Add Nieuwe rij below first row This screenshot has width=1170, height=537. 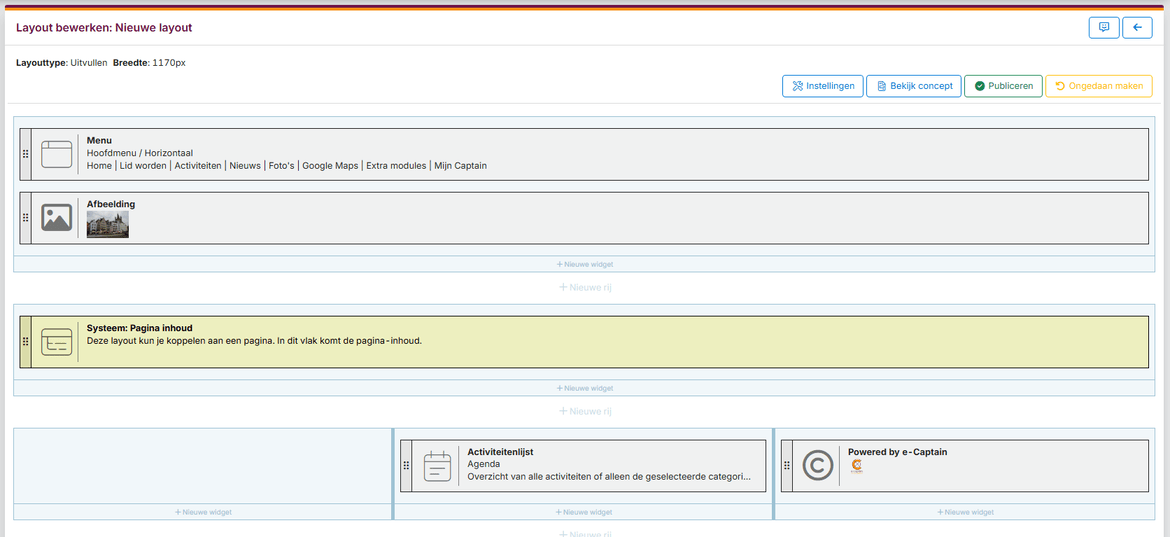coord(584,287)
